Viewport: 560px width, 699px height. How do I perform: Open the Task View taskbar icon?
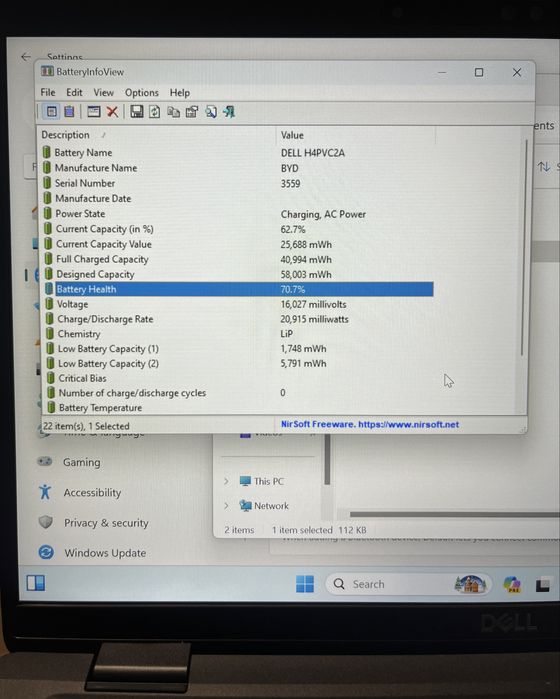tap(542, 584)
